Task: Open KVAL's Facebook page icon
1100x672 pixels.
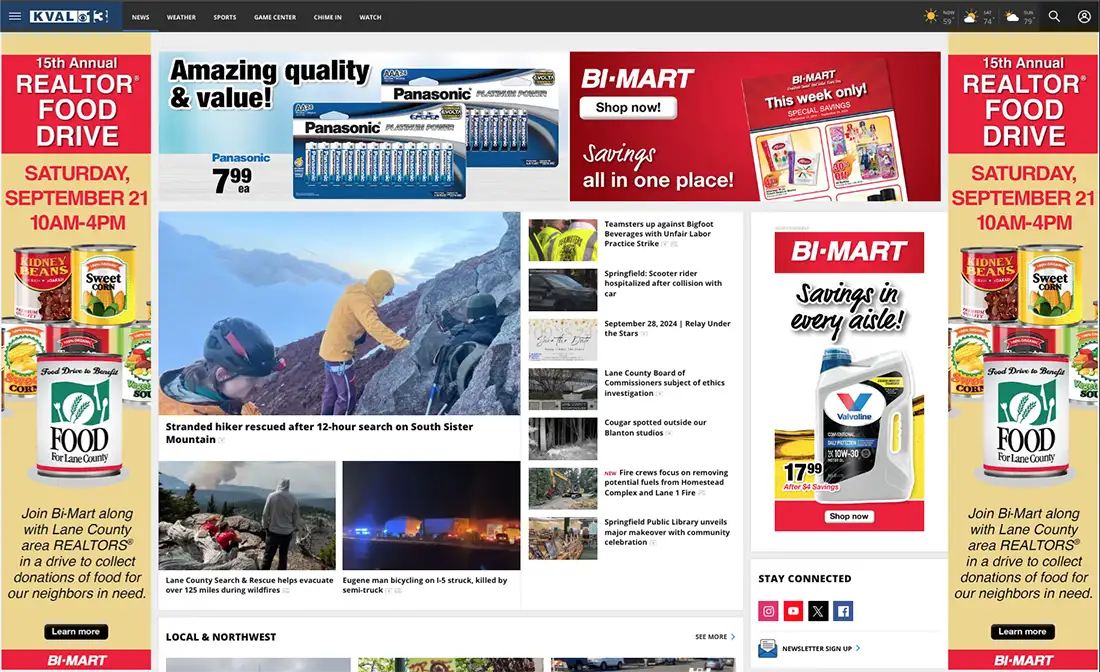Action: pyautogui.click(x=843, y=611)
